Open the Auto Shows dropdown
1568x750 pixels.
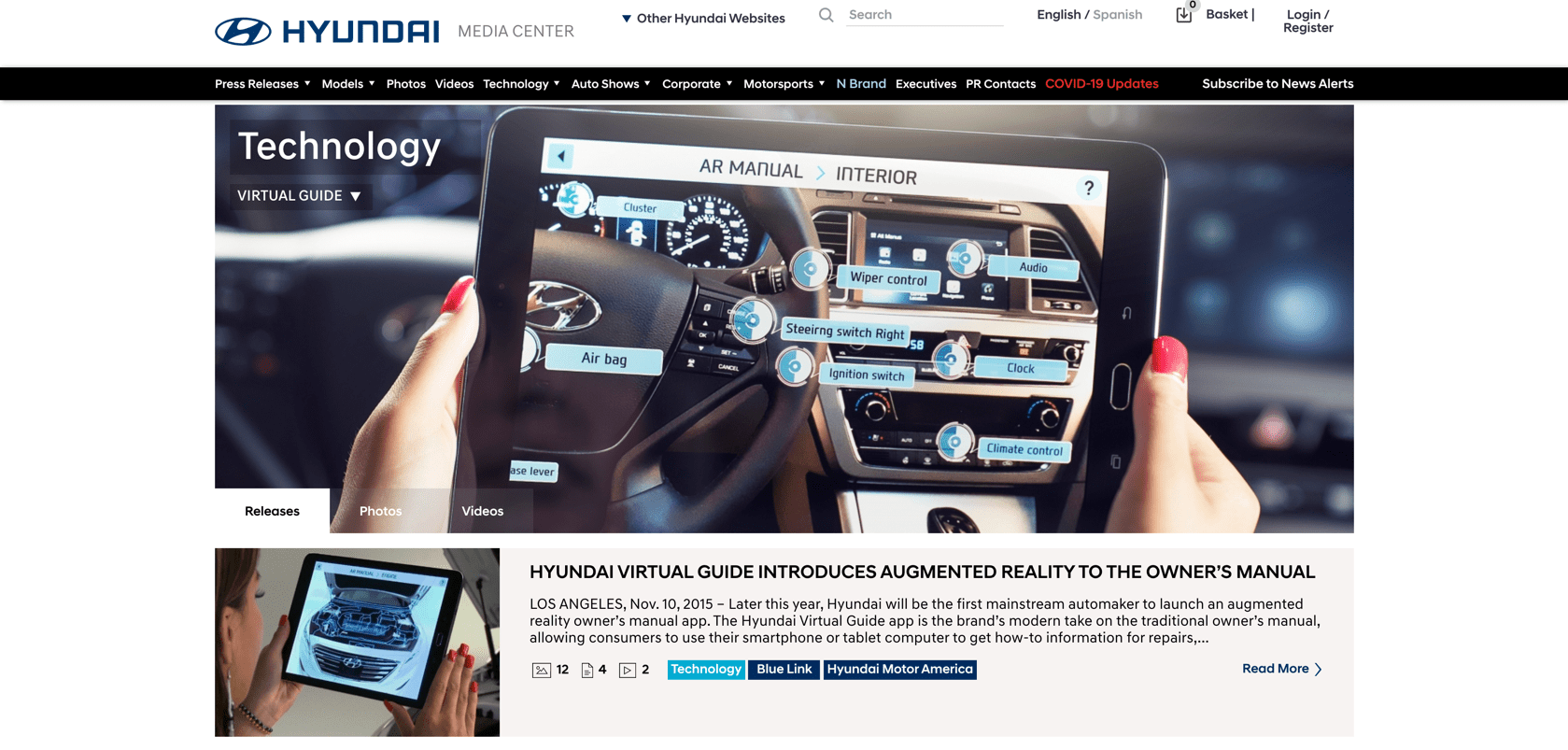pyautogui.click(x=611, y=84)
